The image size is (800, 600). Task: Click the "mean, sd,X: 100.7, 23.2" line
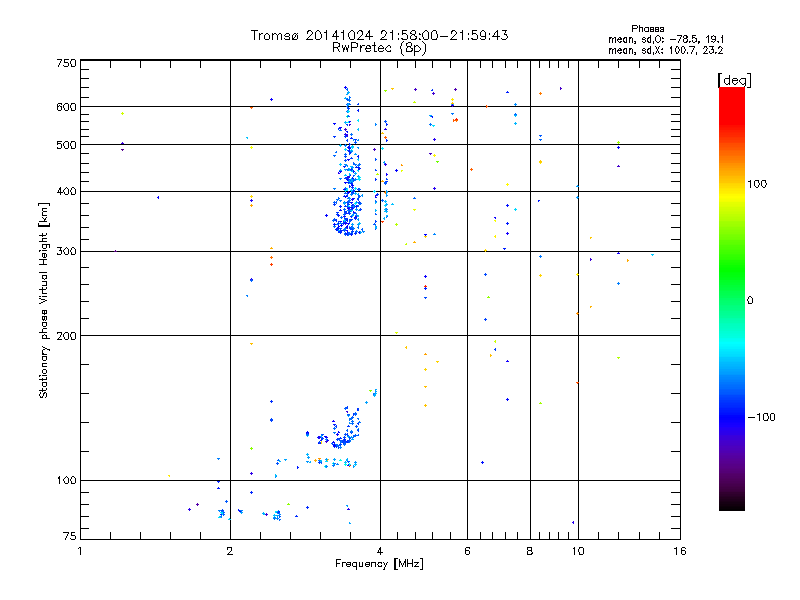[x=666, y=50]
